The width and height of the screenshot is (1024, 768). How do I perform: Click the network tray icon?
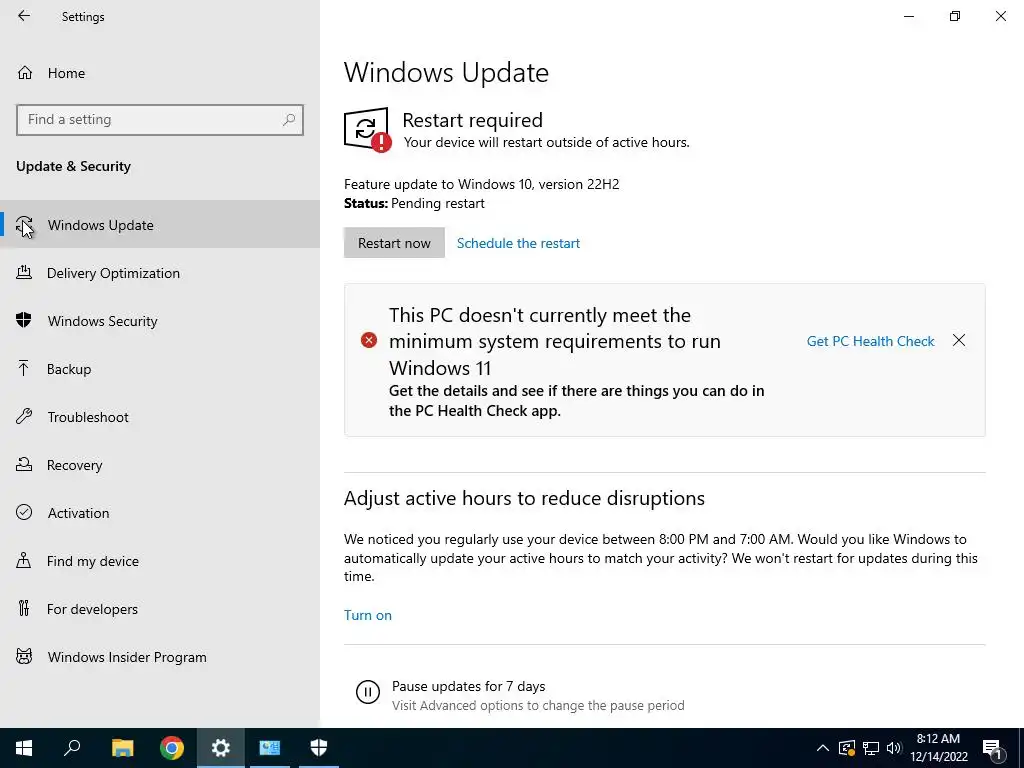[x=871, y=748]
